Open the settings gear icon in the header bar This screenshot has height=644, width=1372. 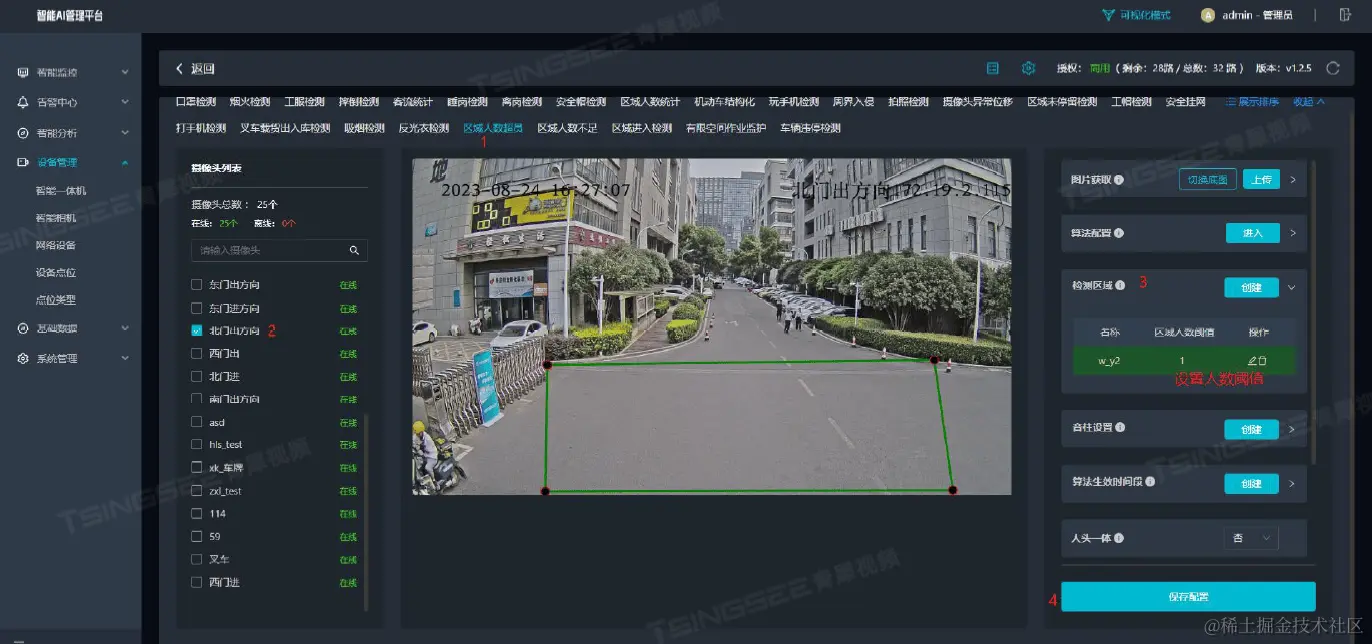(1028, 68)
